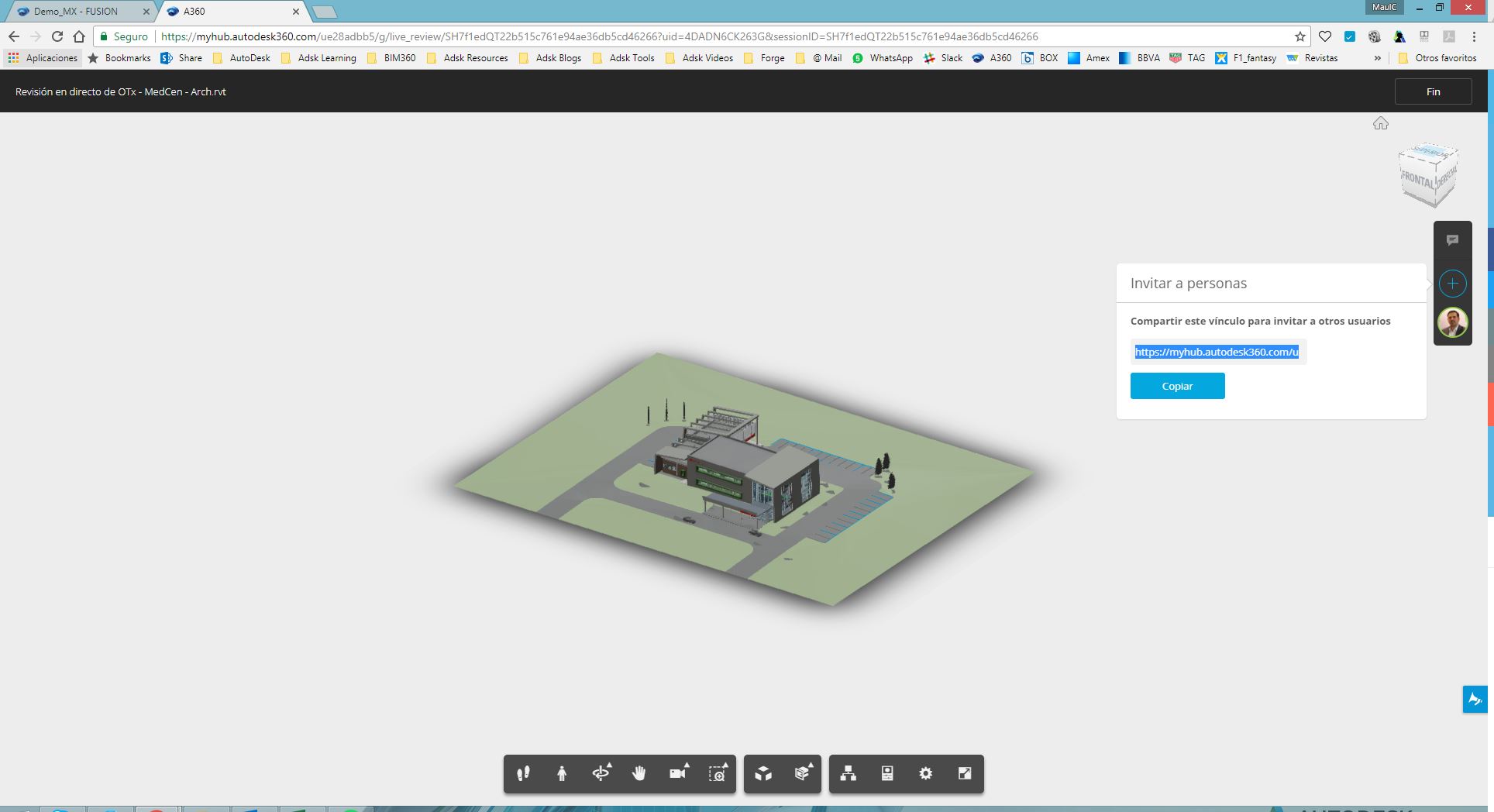Open the Otros favoritos folder

1437,58
